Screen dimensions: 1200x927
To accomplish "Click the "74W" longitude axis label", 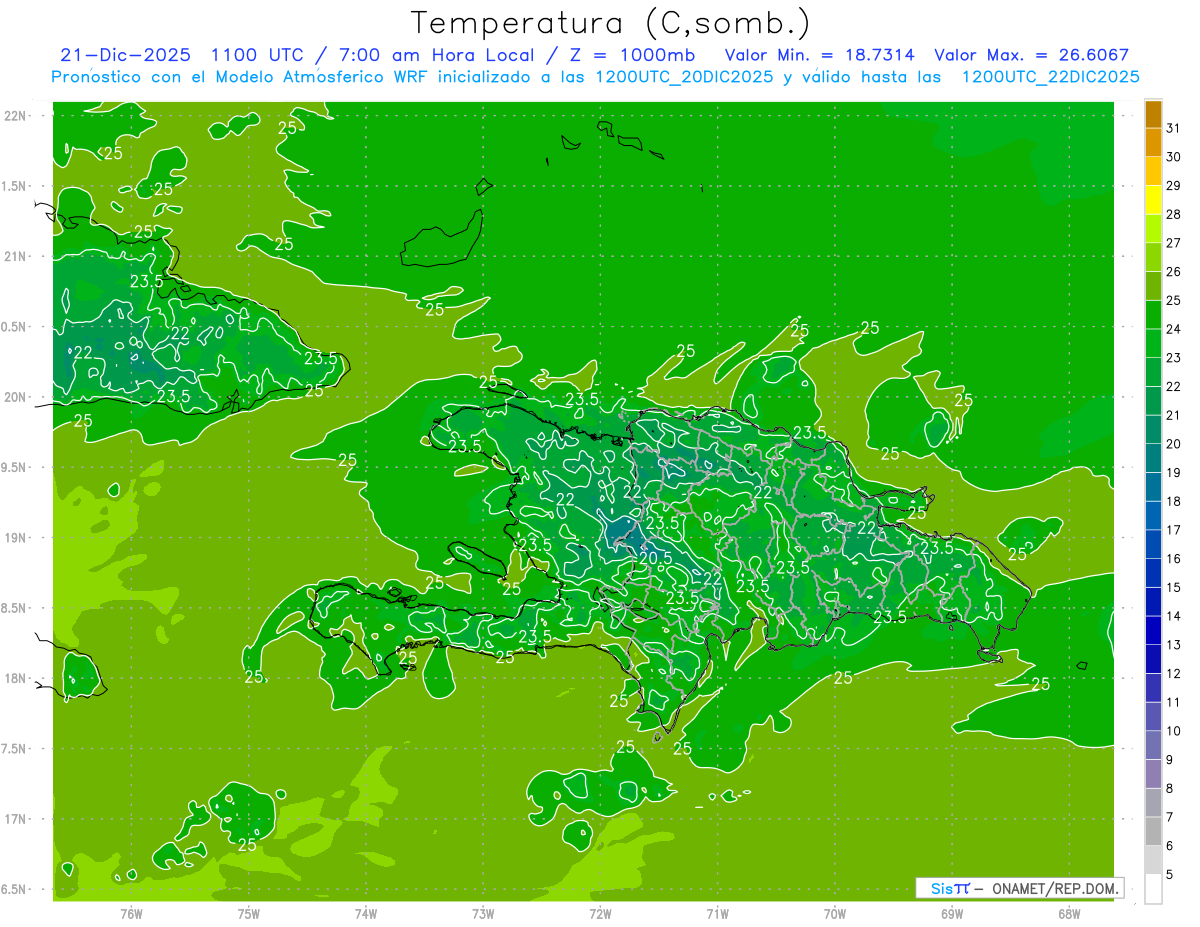I will (366, 914).
